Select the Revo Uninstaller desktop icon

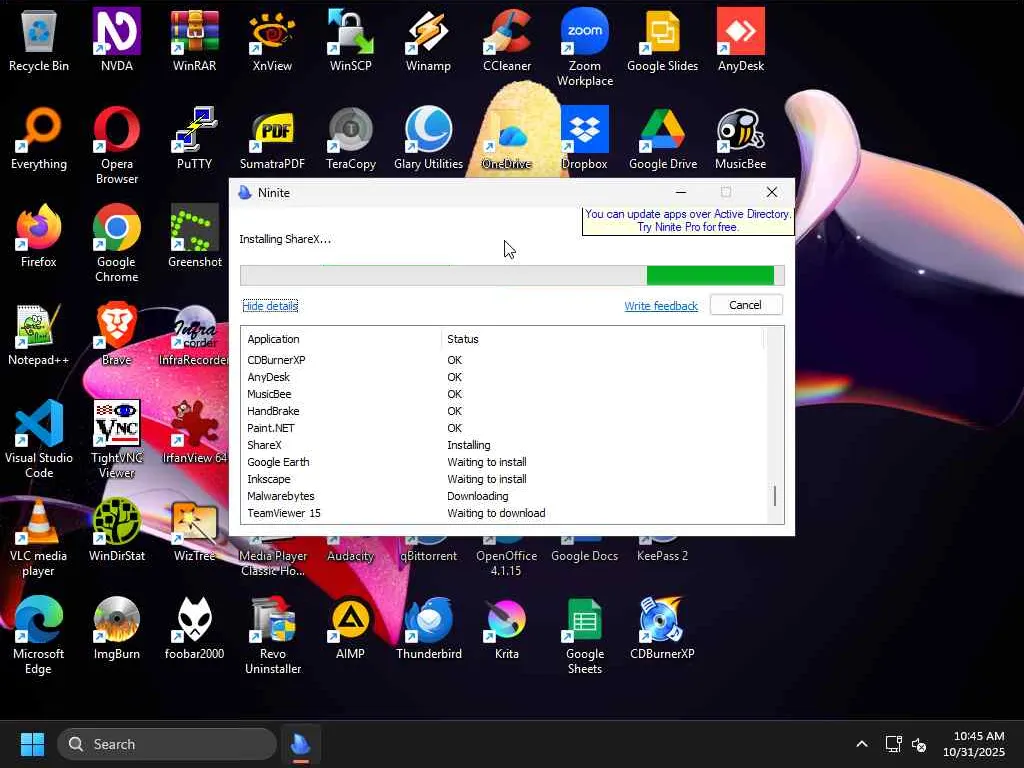[x=273, y=635]
